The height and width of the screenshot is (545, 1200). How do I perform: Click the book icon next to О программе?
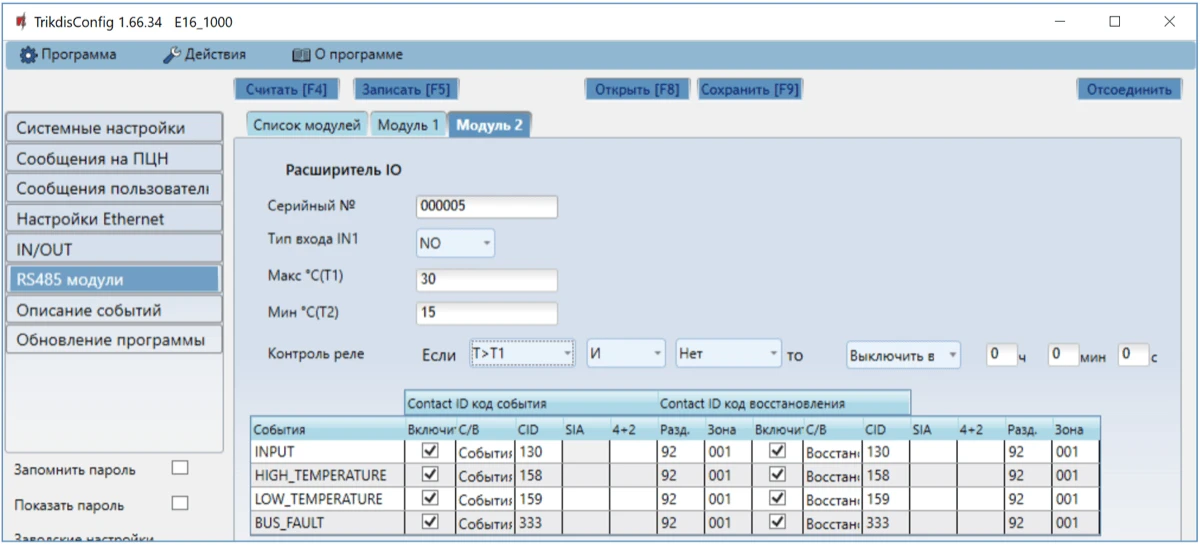(301, 55)
